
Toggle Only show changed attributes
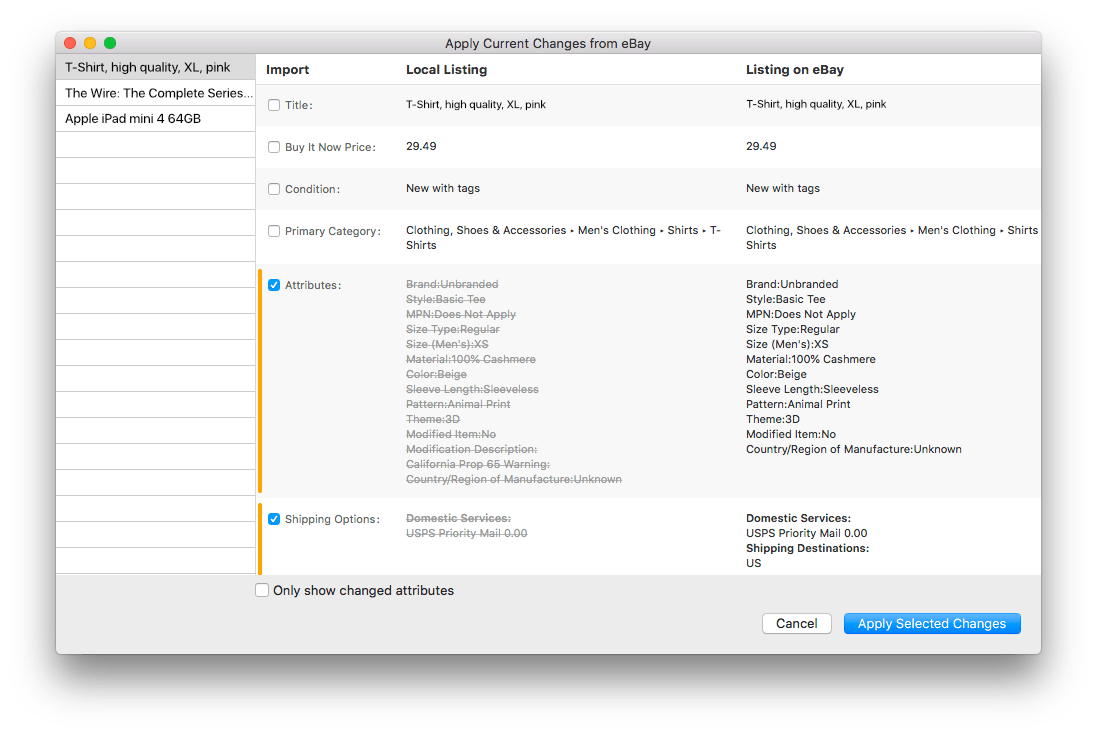pyautogui.click(x=262, y=591)
